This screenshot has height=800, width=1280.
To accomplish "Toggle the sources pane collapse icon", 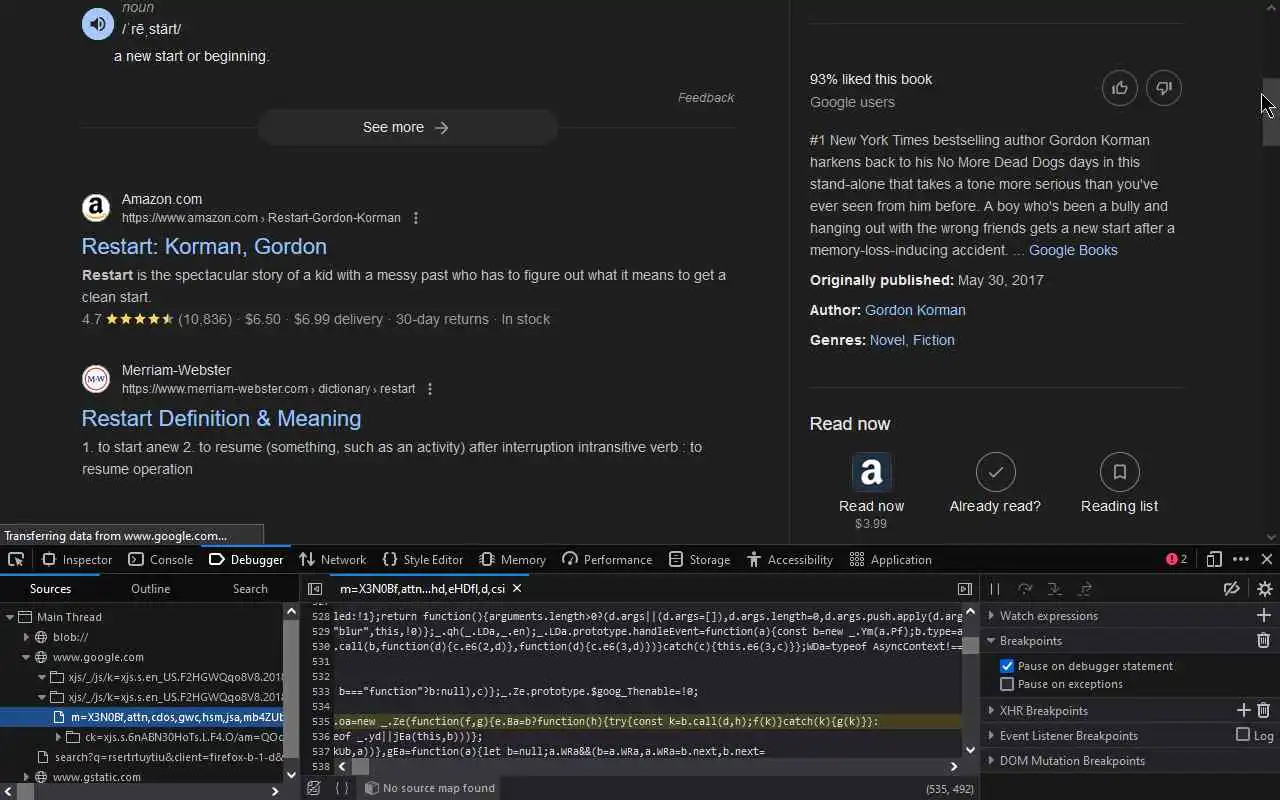I will coord(315,589).
